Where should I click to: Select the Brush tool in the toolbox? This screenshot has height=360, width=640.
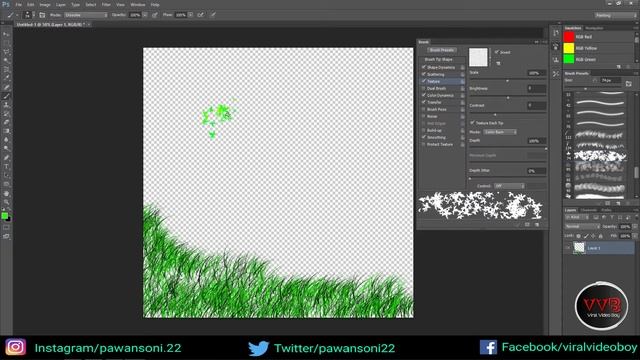pos(6,96)
